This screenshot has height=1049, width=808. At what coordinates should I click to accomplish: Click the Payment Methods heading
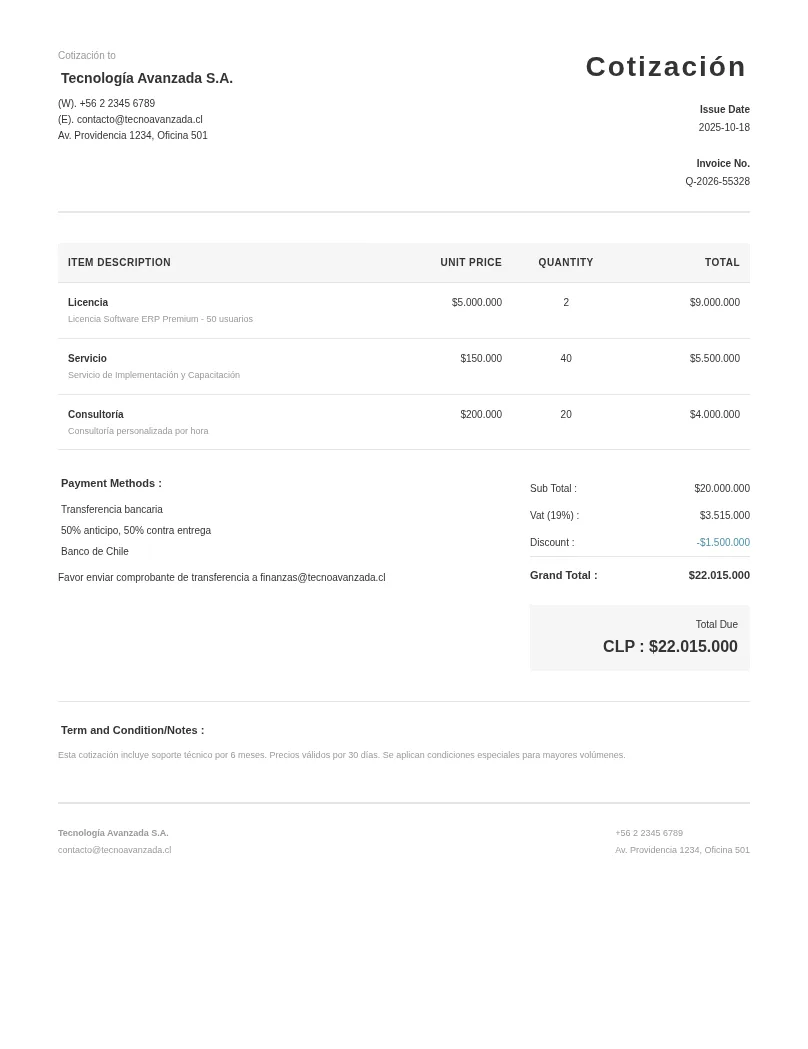tap(111, 483)
